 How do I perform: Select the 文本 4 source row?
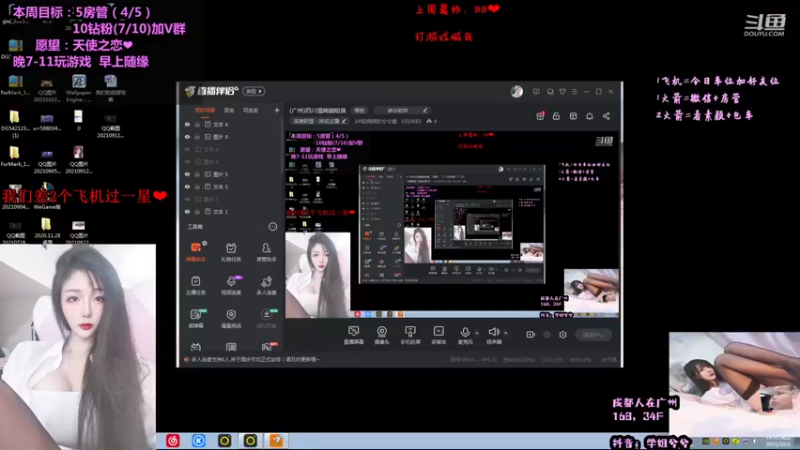tap(230, 124)
